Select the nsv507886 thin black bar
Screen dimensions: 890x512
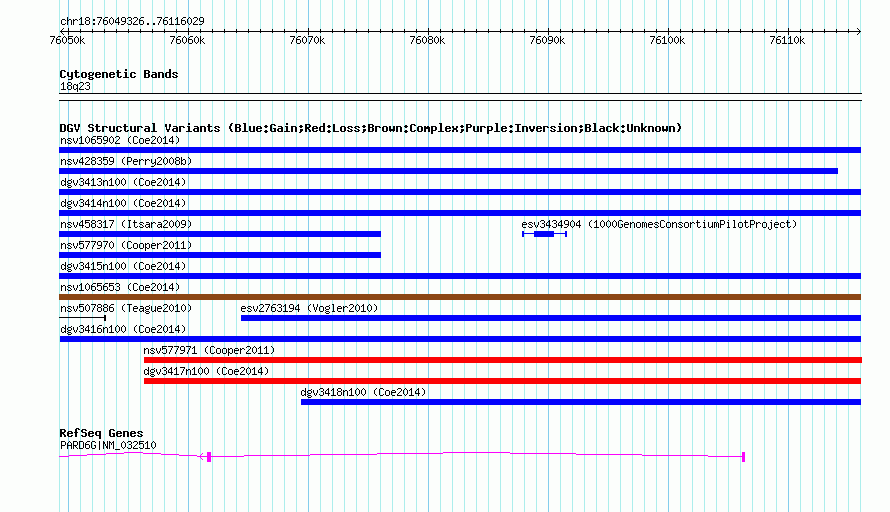[82, 318]
